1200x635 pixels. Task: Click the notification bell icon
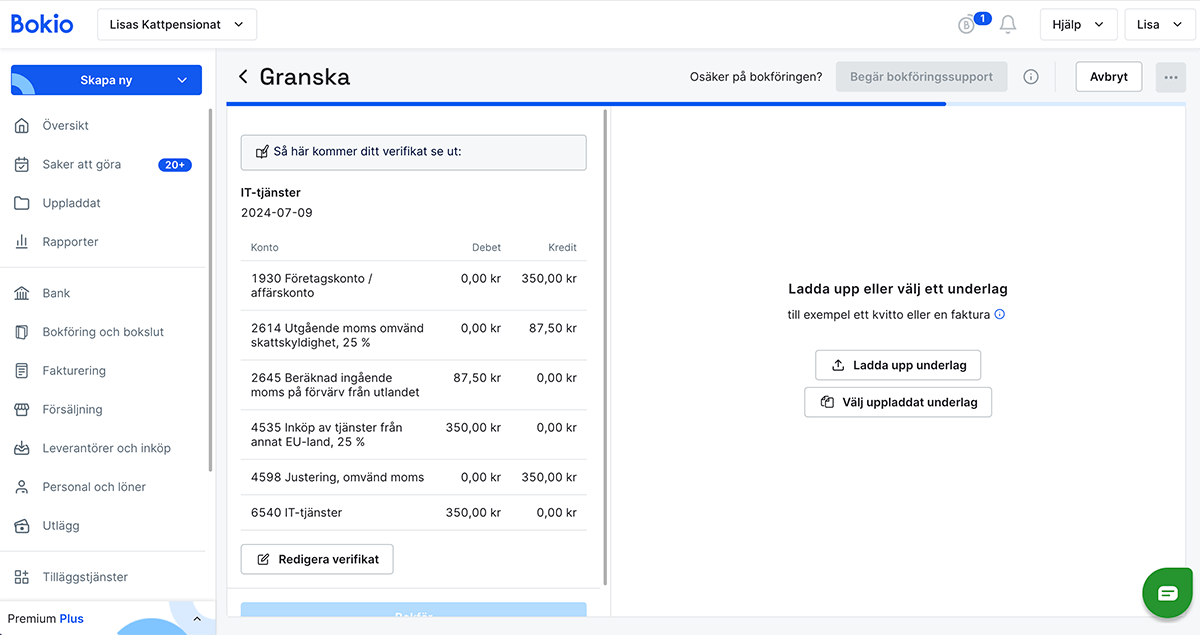click(1007, 23)
